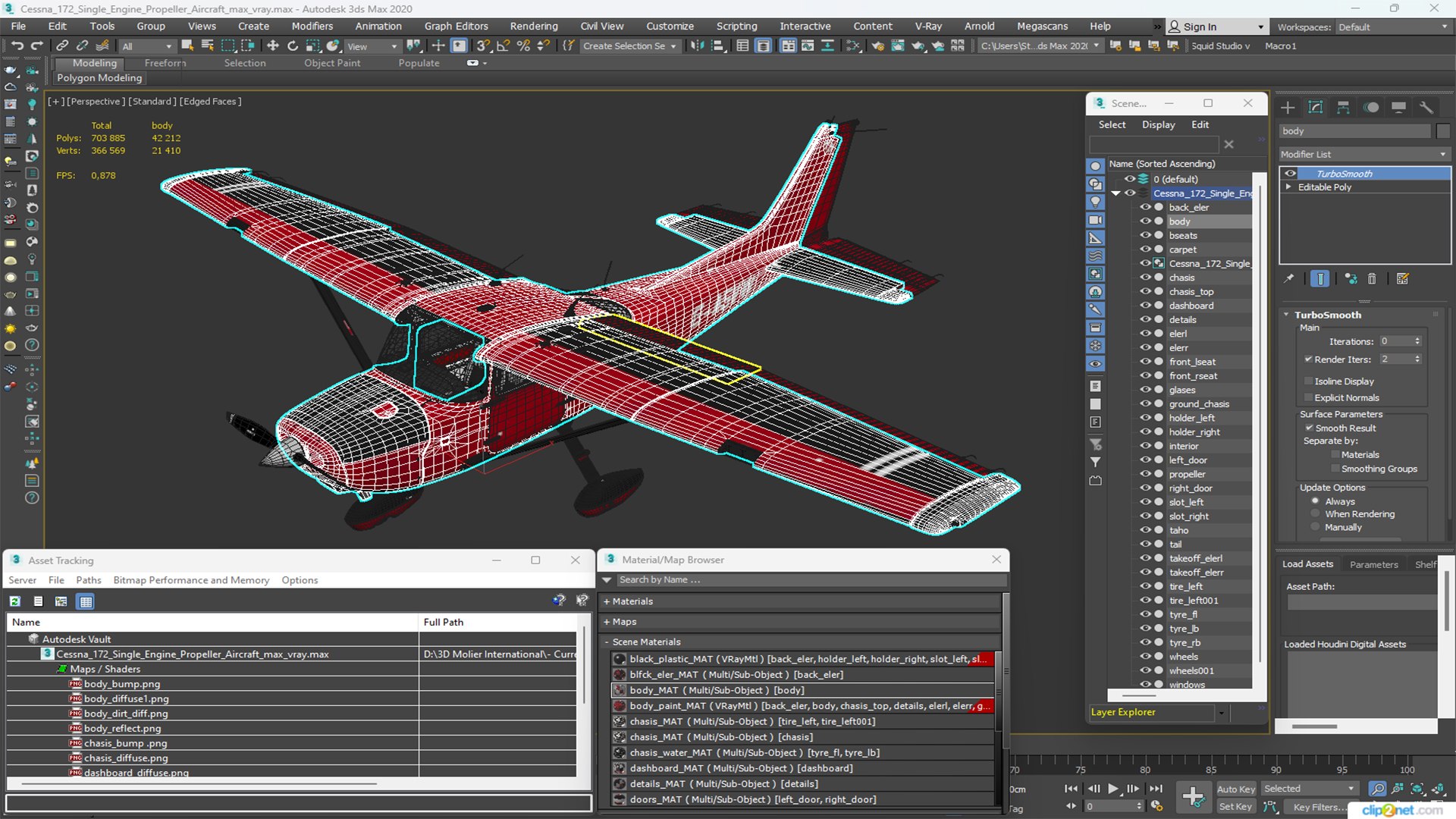Click the Set Keys big plus-key button
Screen dimensions: 1456x819
click(1193, 797)
